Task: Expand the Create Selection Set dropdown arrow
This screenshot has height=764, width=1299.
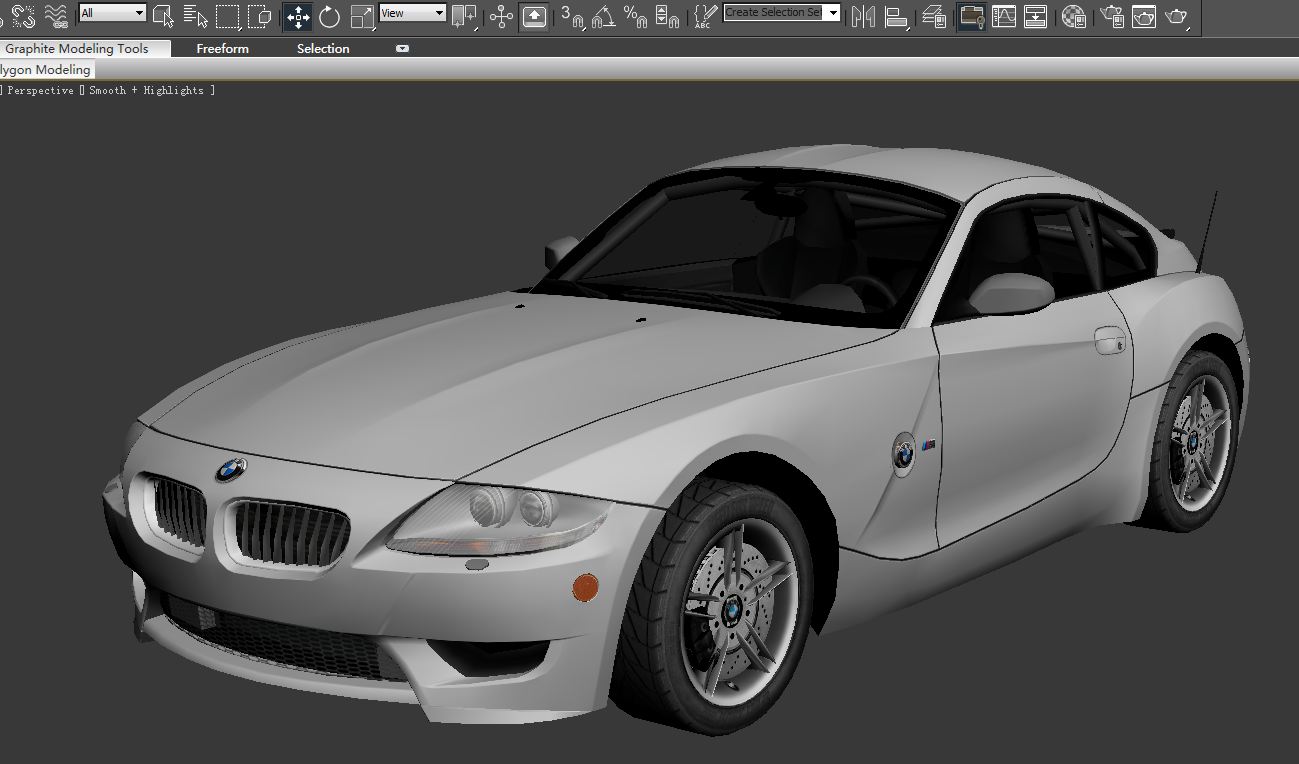Action: click(x=832, y=13)
